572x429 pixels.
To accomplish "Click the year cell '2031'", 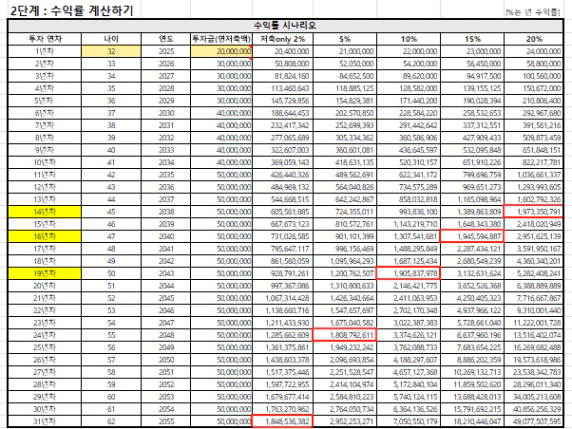I will [166, 125].
